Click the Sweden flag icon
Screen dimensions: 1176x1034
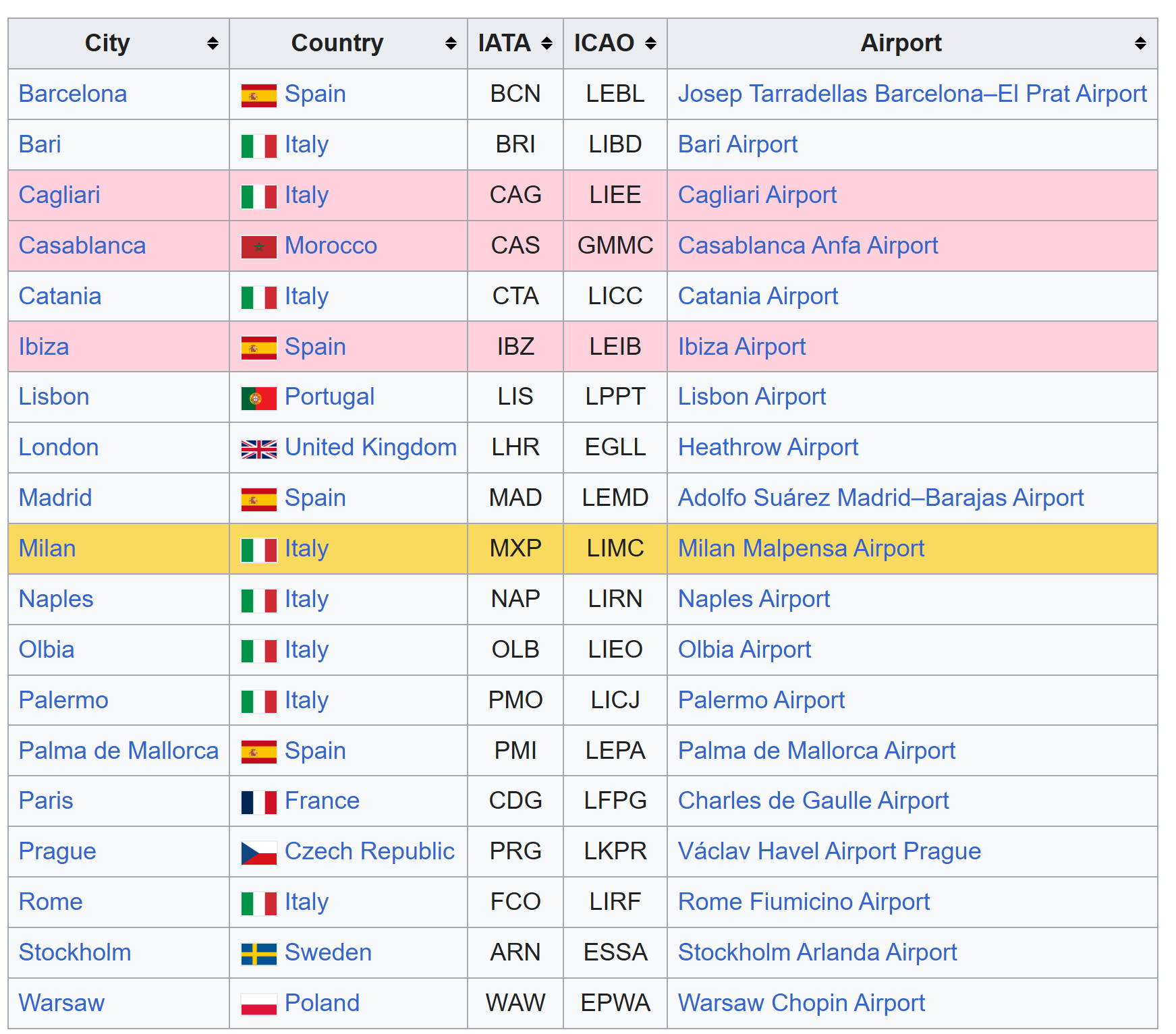click(x=259, y=954)
